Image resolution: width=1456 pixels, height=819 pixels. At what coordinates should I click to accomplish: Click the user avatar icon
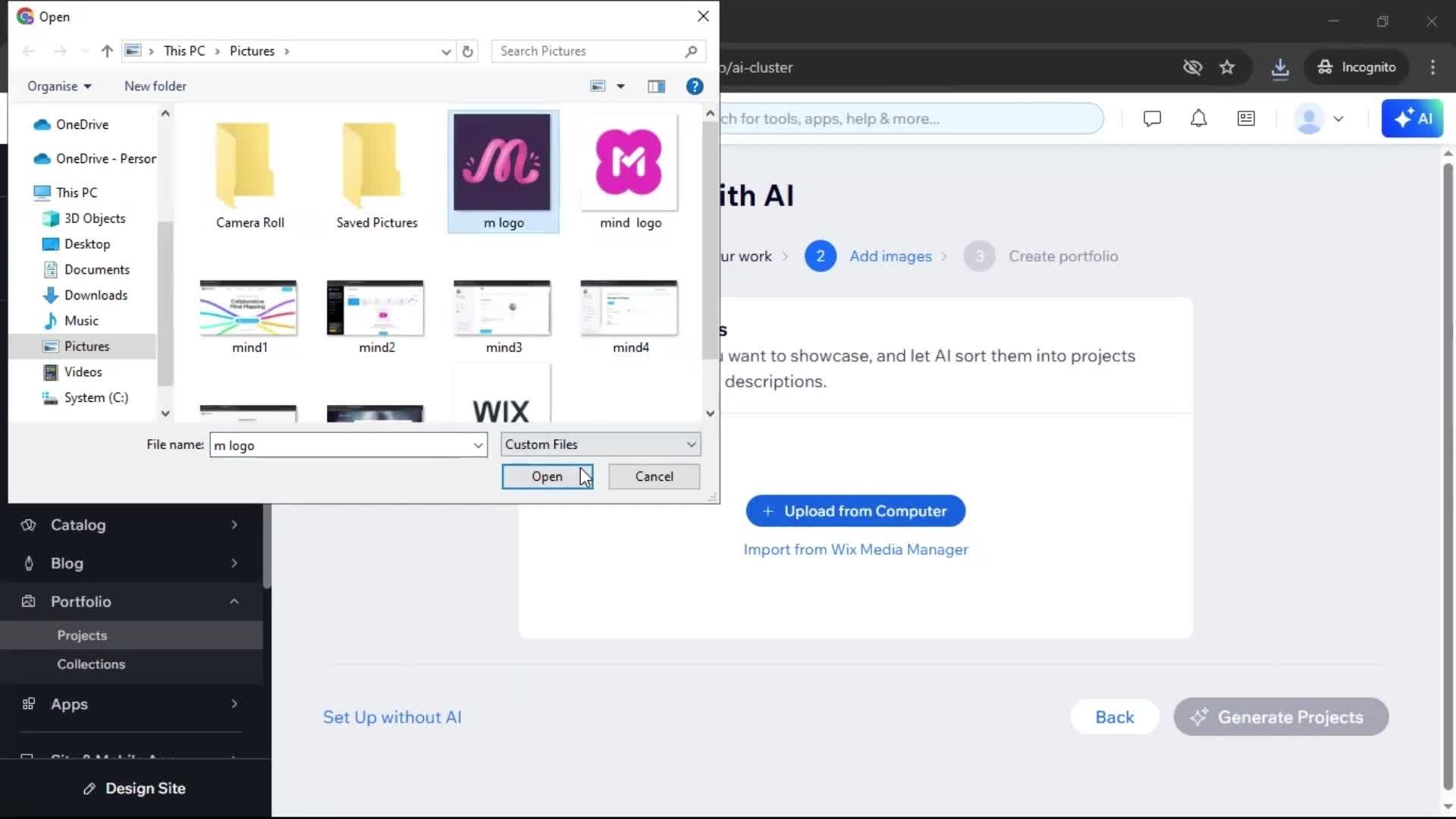pos(1310,119)
